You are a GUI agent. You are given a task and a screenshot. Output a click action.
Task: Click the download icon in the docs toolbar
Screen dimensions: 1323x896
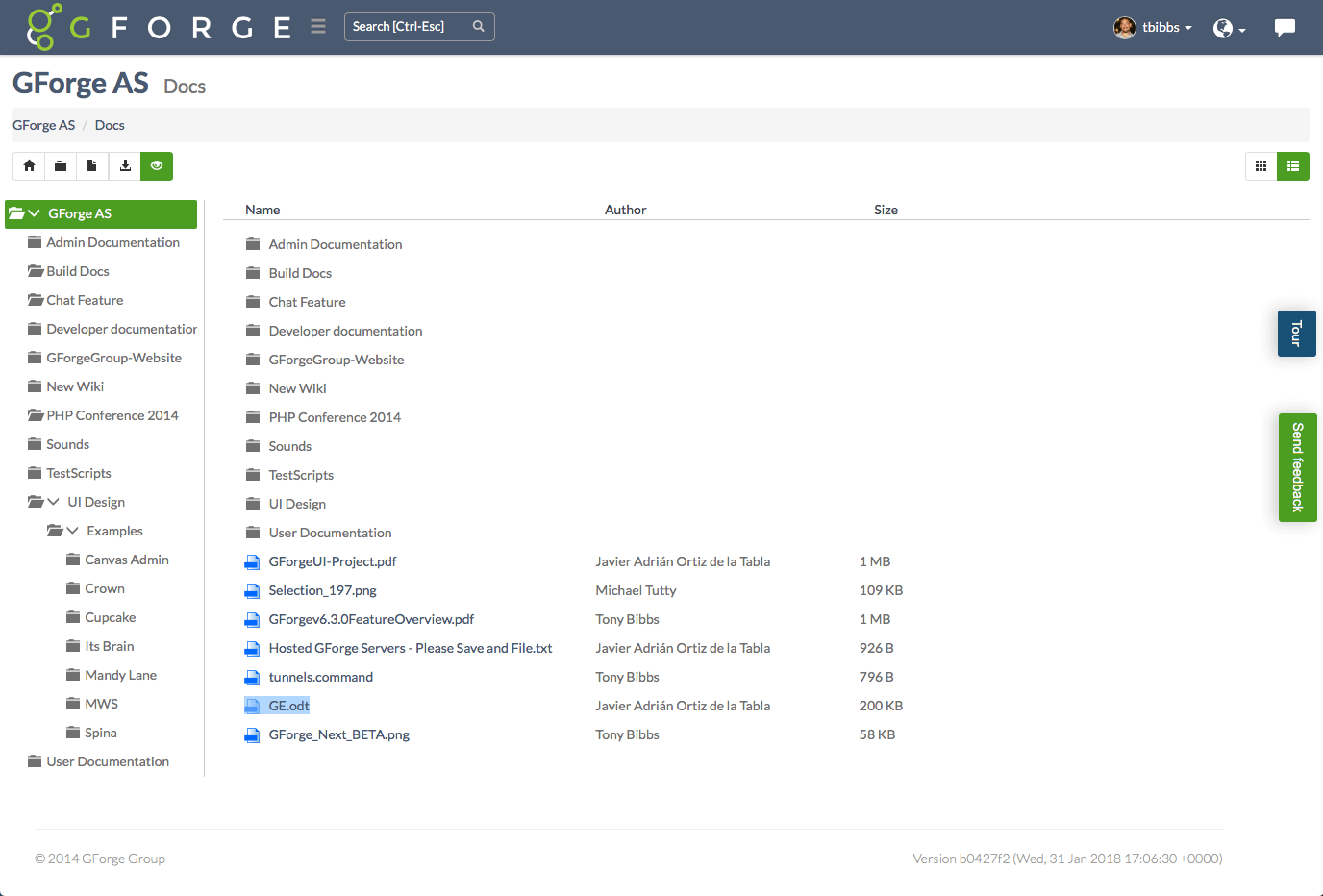pyautogui.click(x=125, y=165)
